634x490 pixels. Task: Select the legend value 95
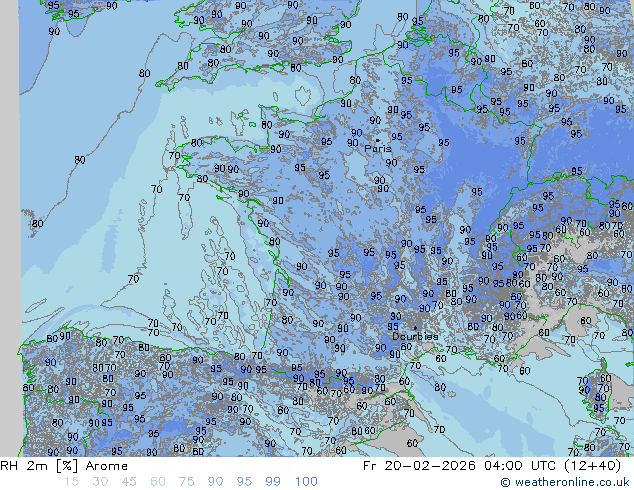244,482
